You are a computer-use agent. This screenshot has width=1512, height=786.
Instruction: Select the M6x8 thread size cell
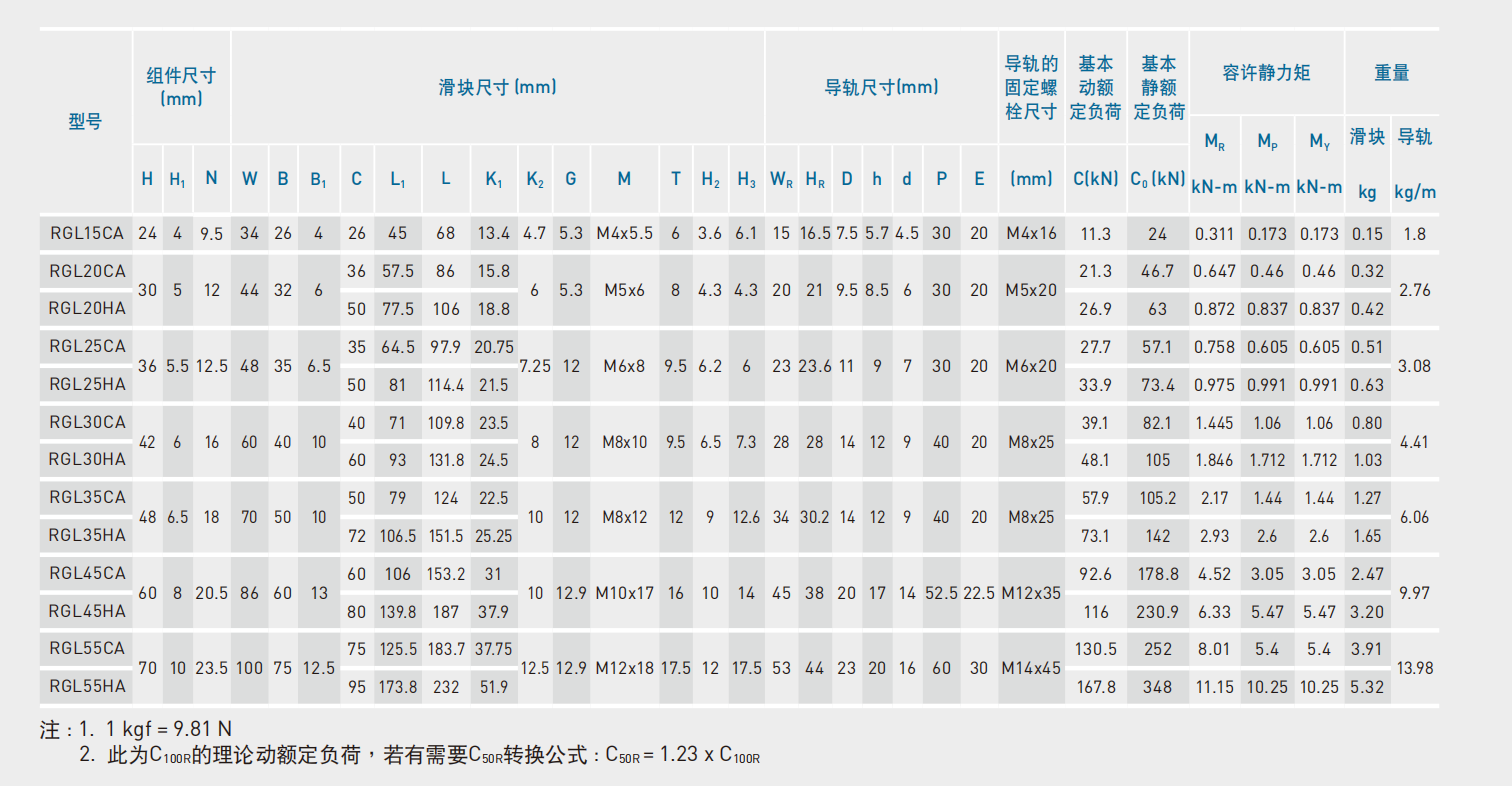click(624, 366)
